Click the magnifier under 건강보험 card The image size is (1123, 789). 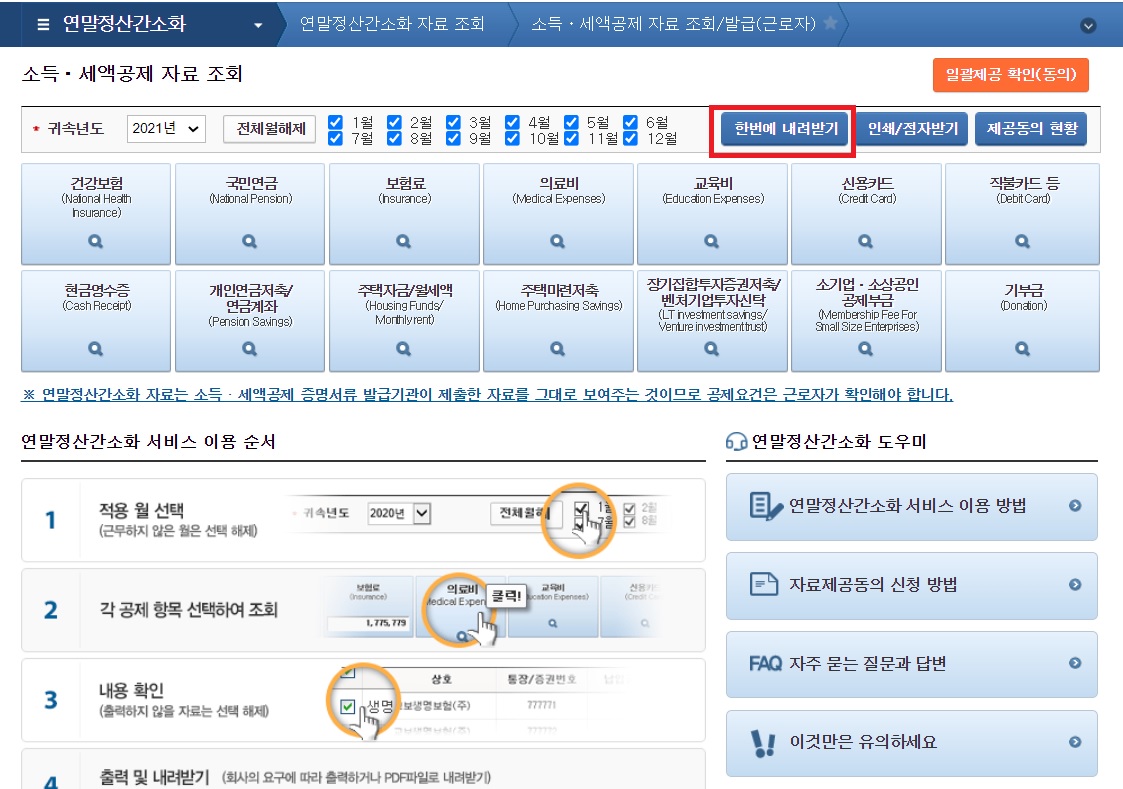(x=95, y=241)
